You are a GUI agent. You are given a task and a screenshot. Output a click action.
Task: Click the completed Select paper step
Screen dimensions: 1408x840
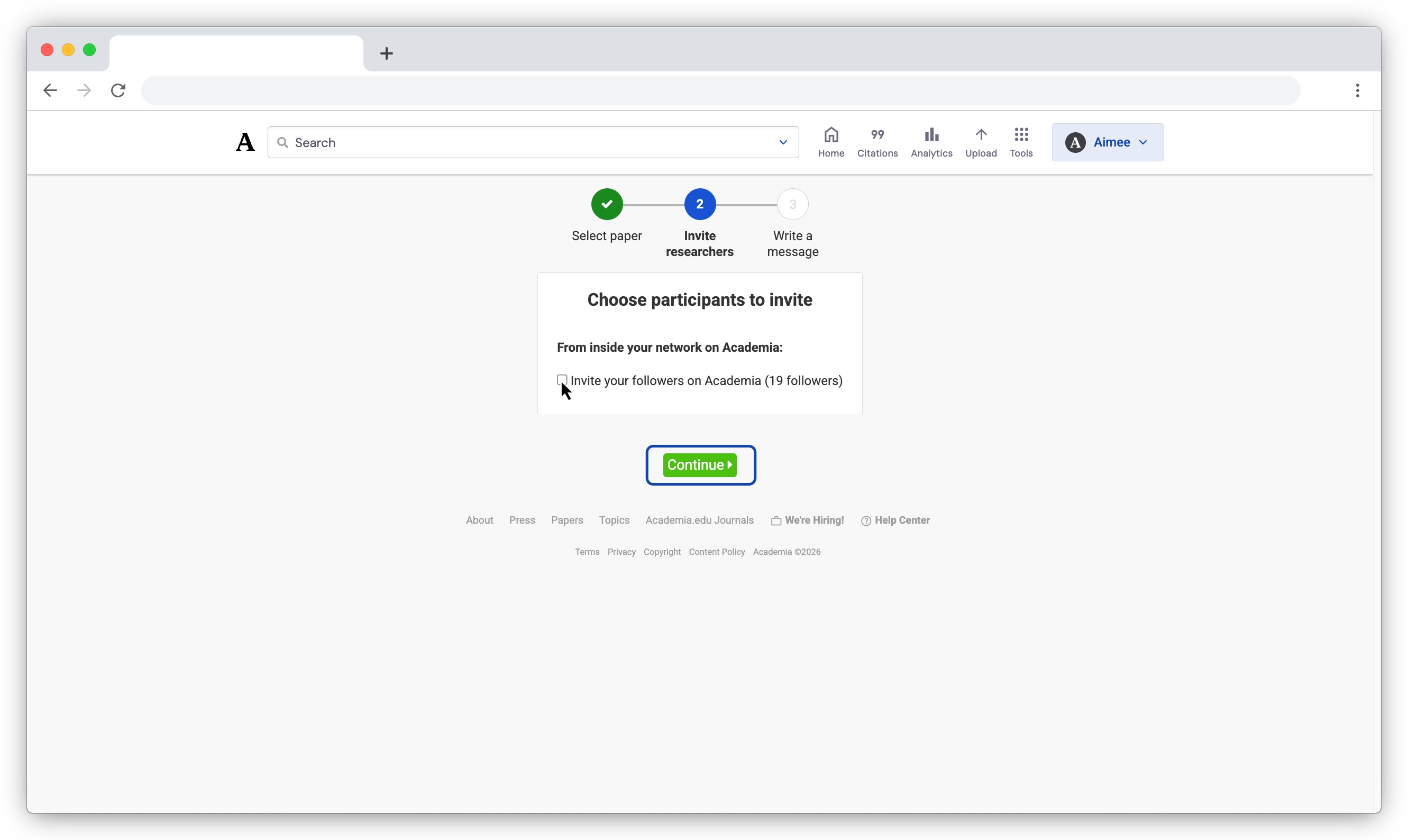pyautogui.click(x=607, y=204)
